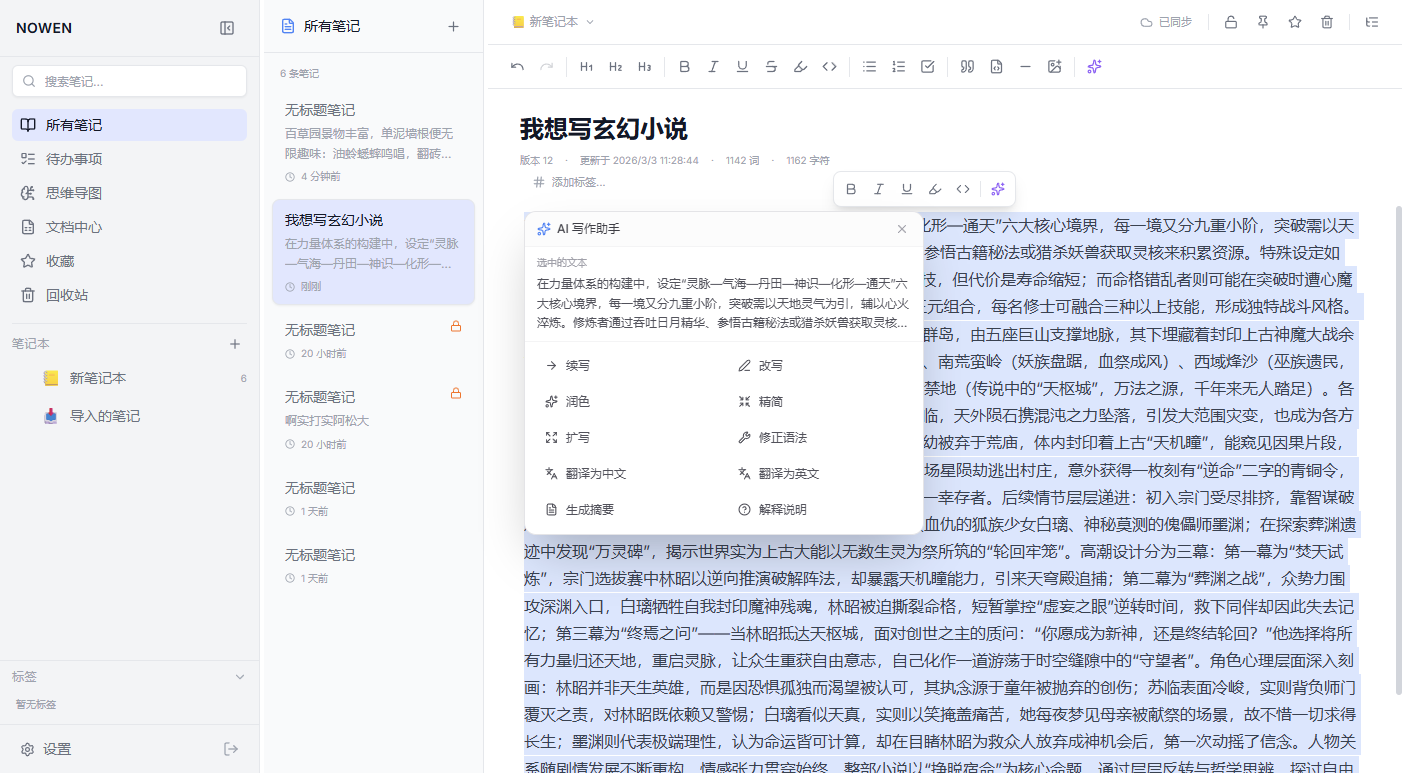Click the undo arrow in the toolbar
The height and width of the screenshot is (773, 1402).
pos(517,67)
